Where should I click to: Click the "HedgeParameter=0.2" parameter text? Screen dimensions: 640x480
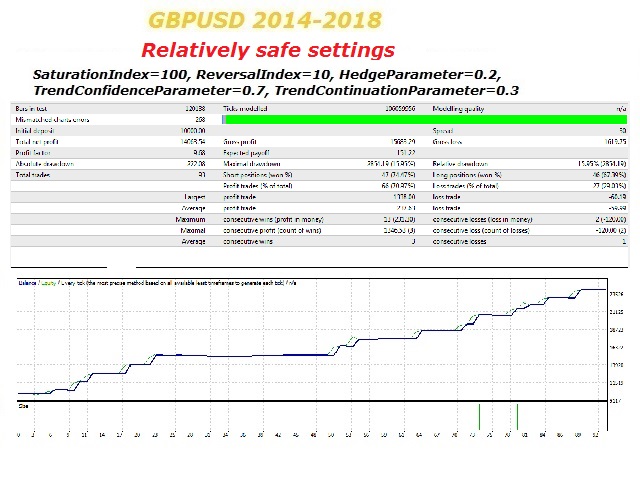(x=418, y=75)
